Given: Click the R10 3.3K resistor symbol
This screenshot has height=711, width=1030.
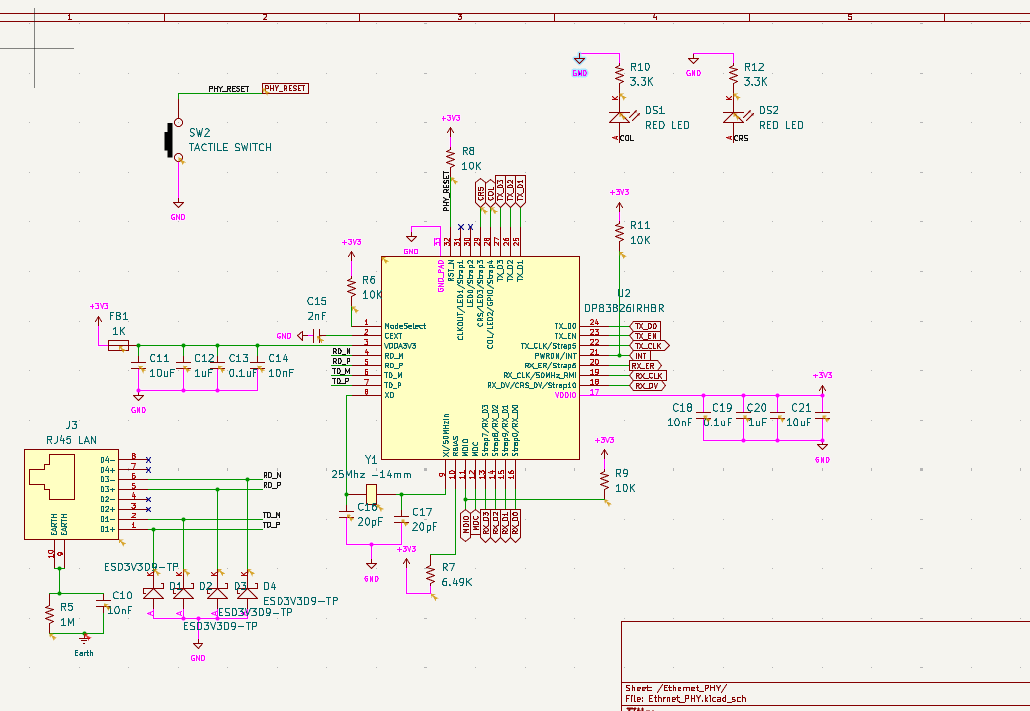Looking at the screenshot, I should tap(619, 74).
